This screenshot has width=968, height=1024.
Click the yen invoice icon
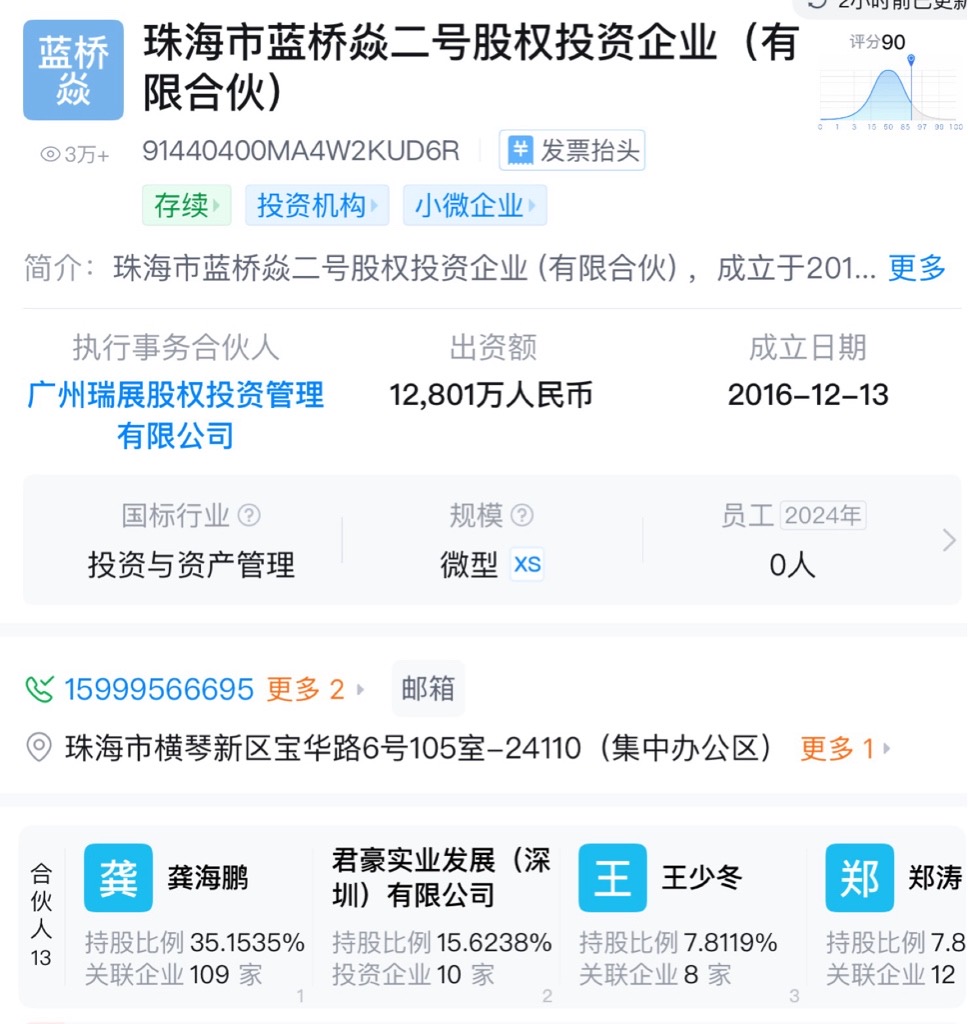click(x=521, y=150)
